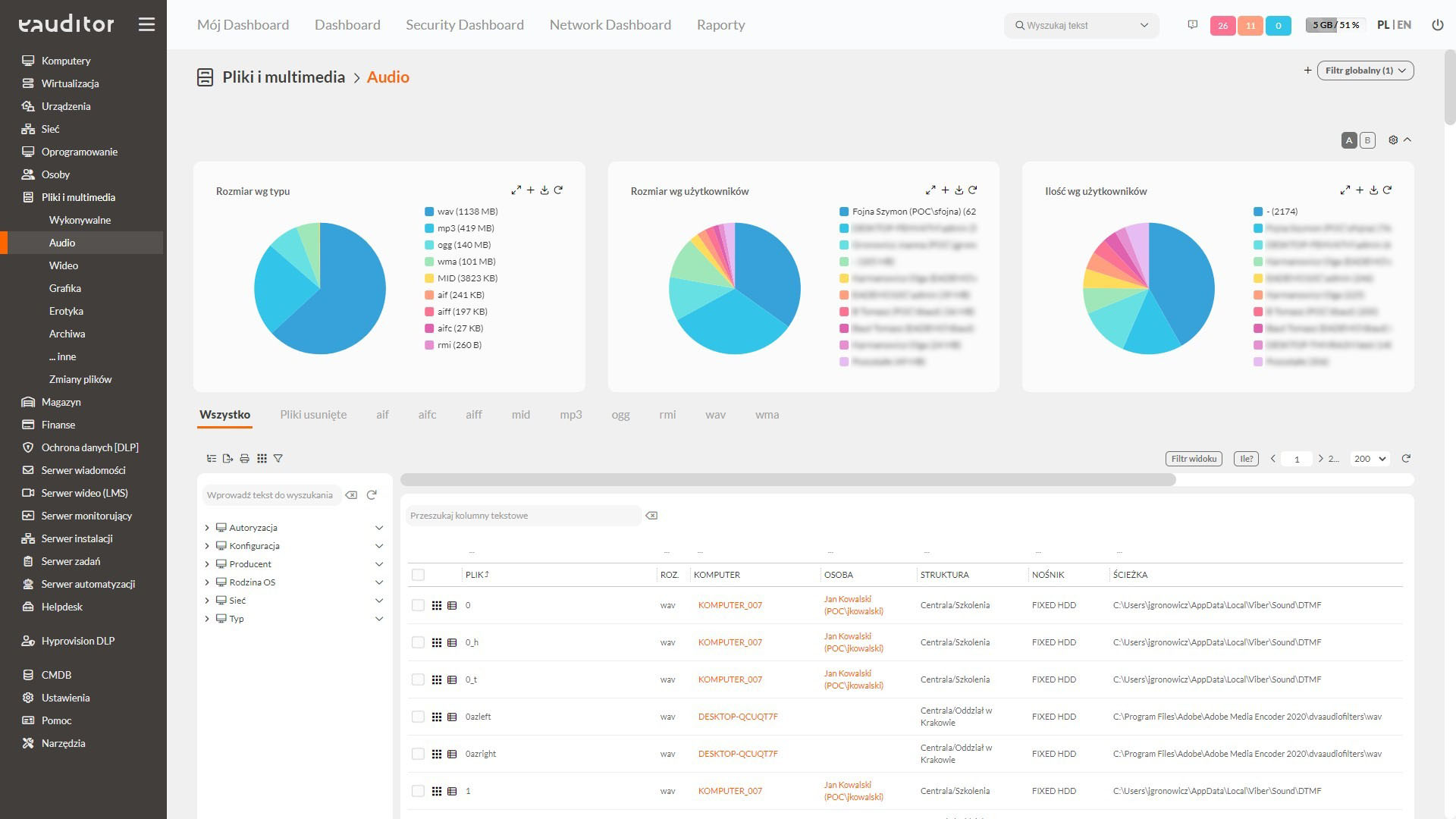The width and height of the screenshot is (1456, 819).
Task: Toggle the tree view toolbar icon
Action: pos(212,459)
